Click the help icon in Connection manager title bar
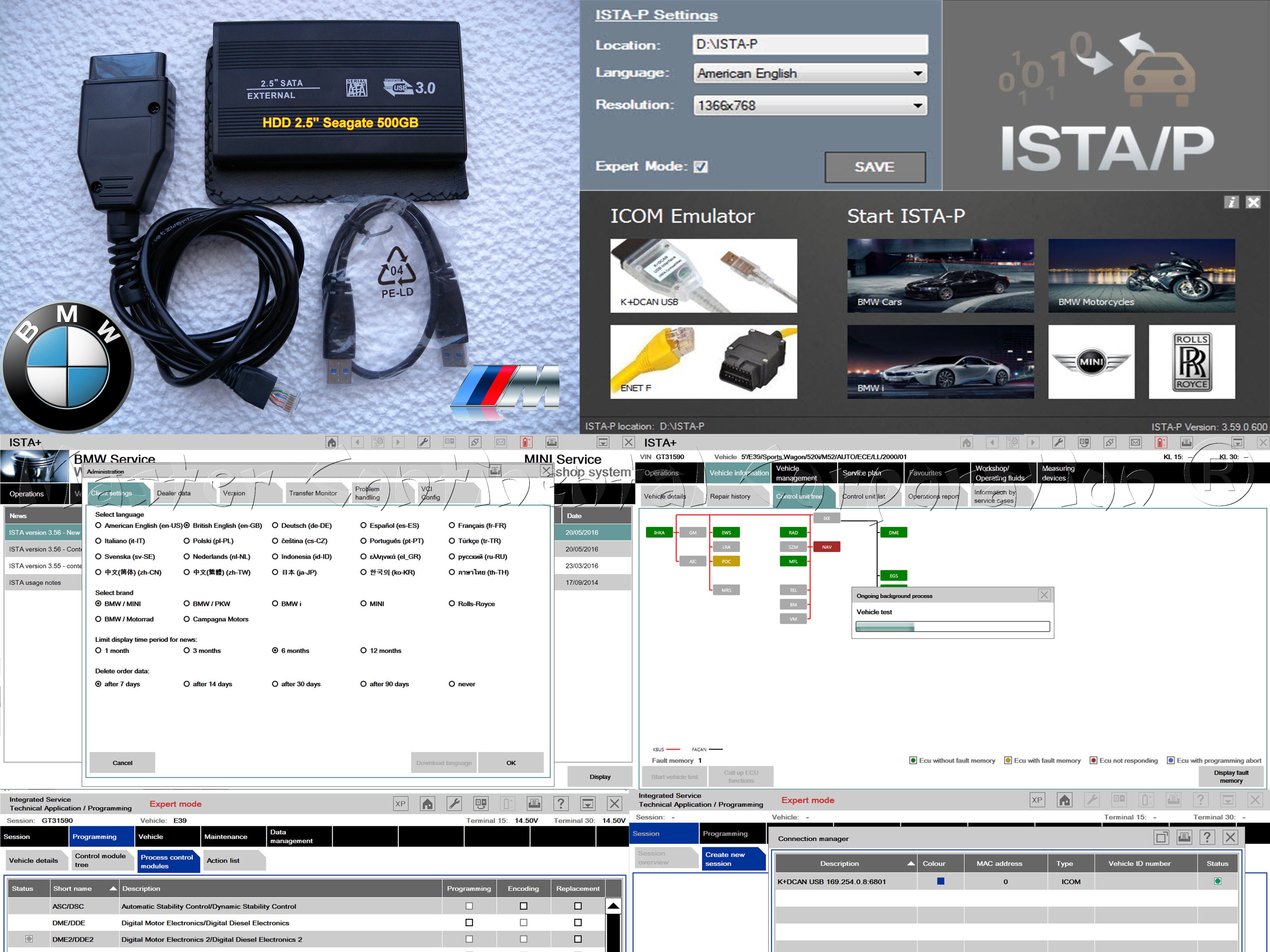Viewport: 1270px width, 952px height. click(1207, 837)
